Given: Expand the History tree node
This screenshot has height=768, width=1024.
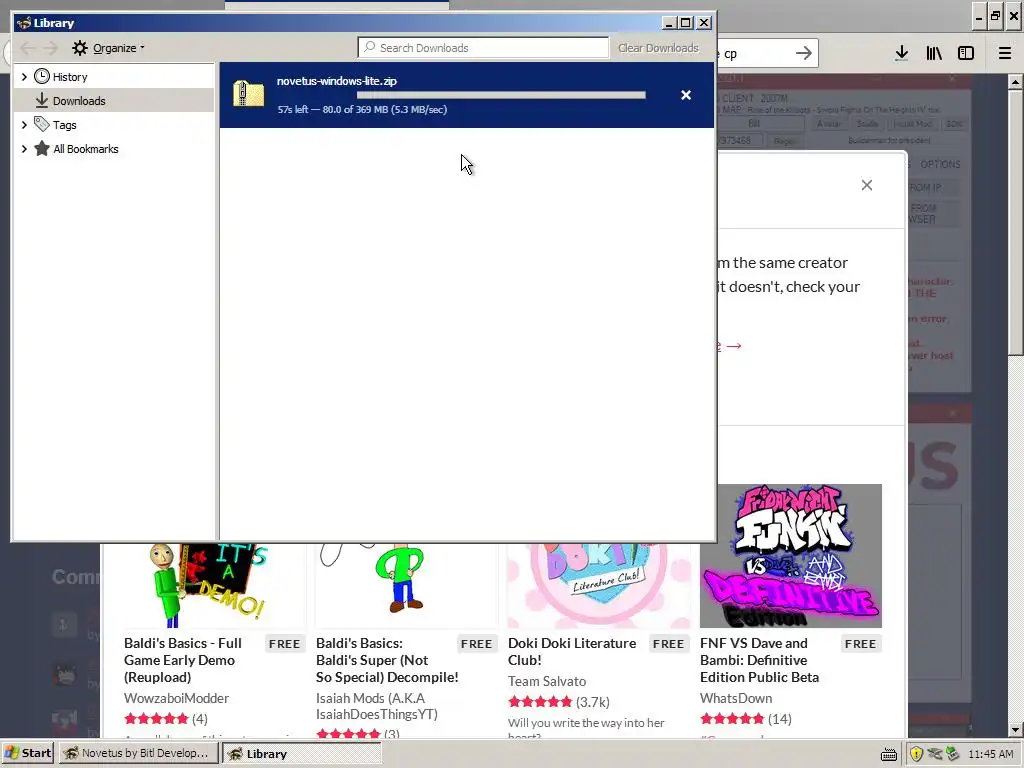Looking at the screenshot, I should click(x=24, y=77).
